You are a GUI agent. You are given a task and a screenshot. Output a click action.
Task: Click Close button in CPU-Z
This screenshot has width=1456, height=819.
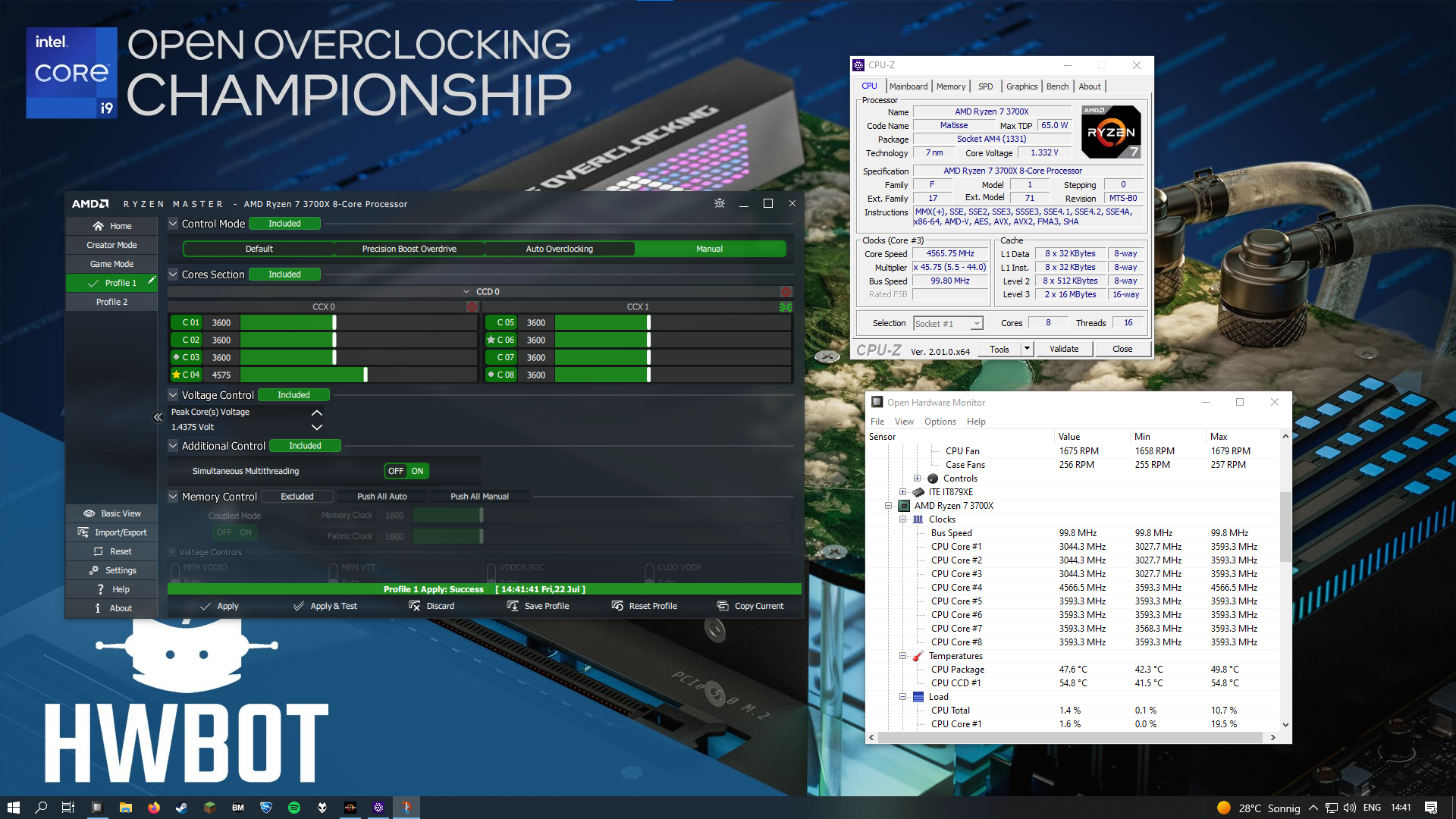1122,349
